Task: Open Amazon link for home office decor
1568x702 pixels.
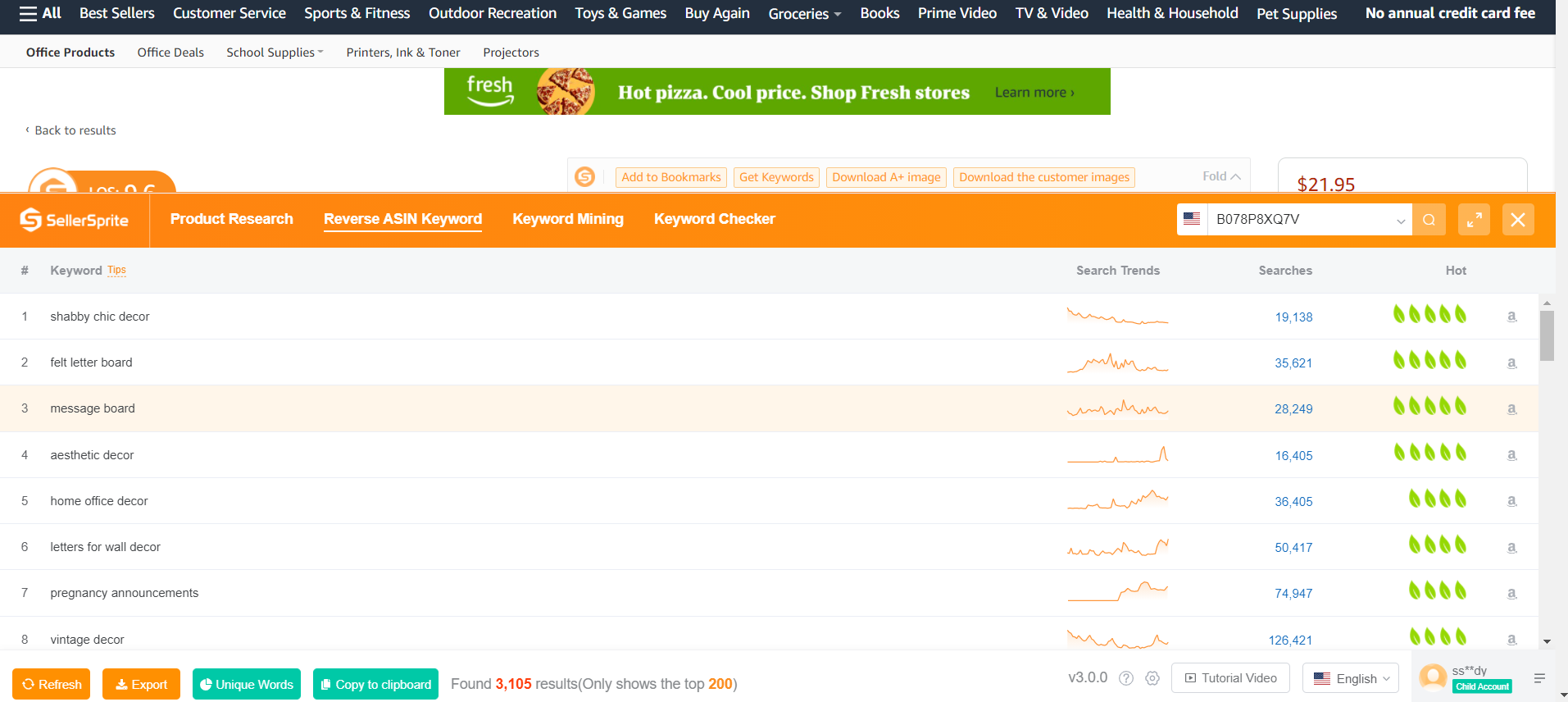Action: pyautogui.click(x=1511, y=500)
